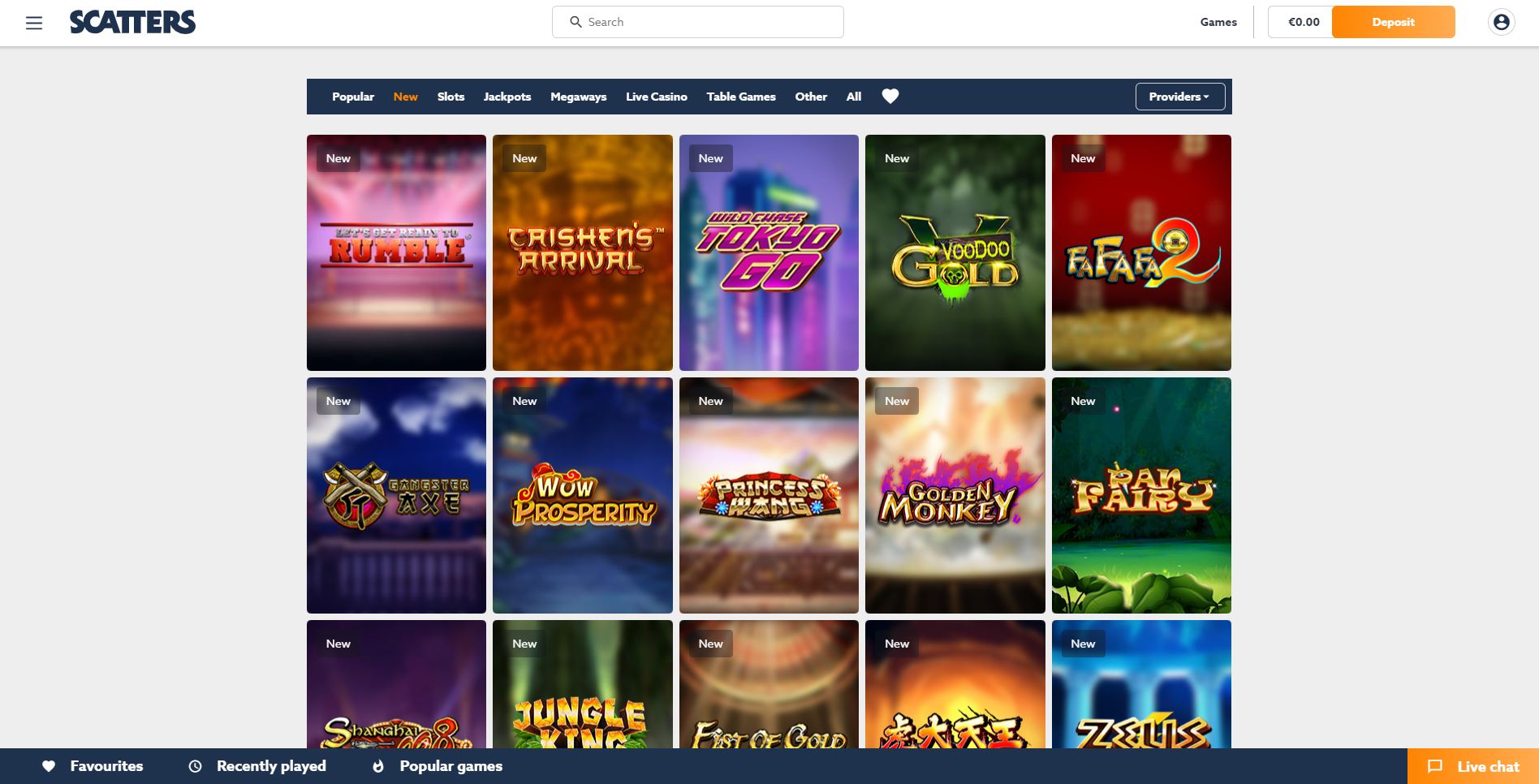This screenshot has height=784, width=1539.
Task: Open Favourites in the bottom bar
Action: click(93, 766)
